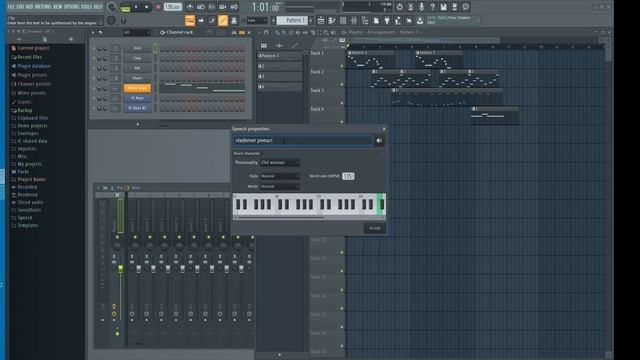The width and height of the screenshot is (640, 360).
Task: Mute Track 1 in the playlist
Action: point(342,66)
